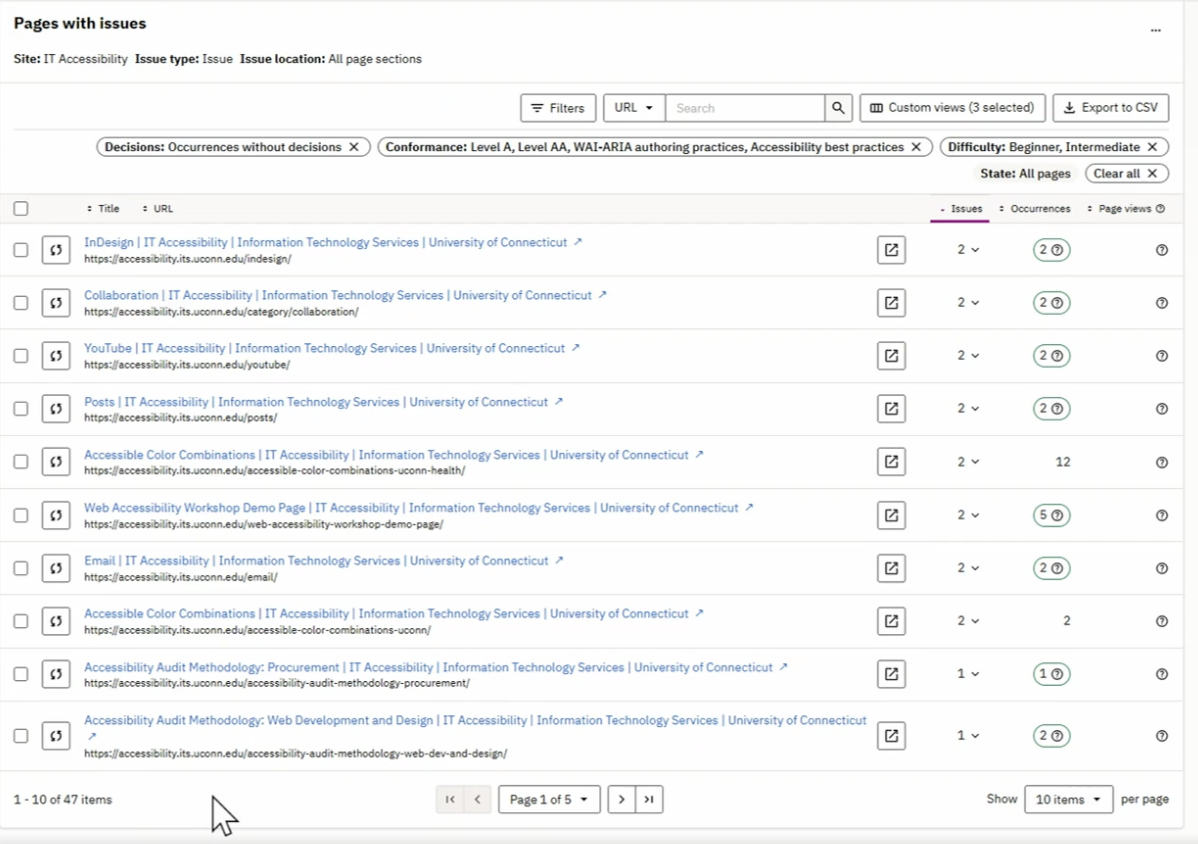Open page report for Collaboration row

pyautogui.click(x=891, y=302)
